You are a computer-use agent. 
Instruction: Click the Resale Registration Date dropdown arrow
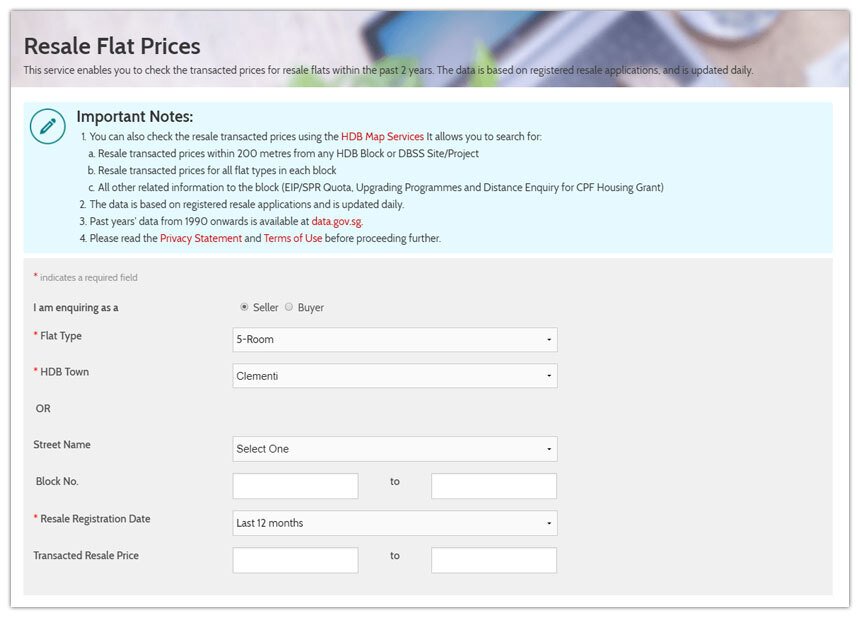pyautogui.click(x=549, y=523)
